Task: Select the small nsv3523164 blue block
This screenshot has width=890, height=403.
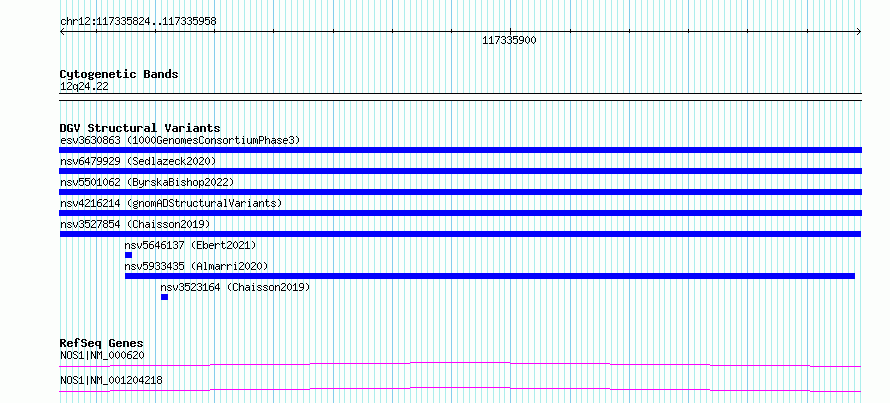Action: click(x=165, y=297)
